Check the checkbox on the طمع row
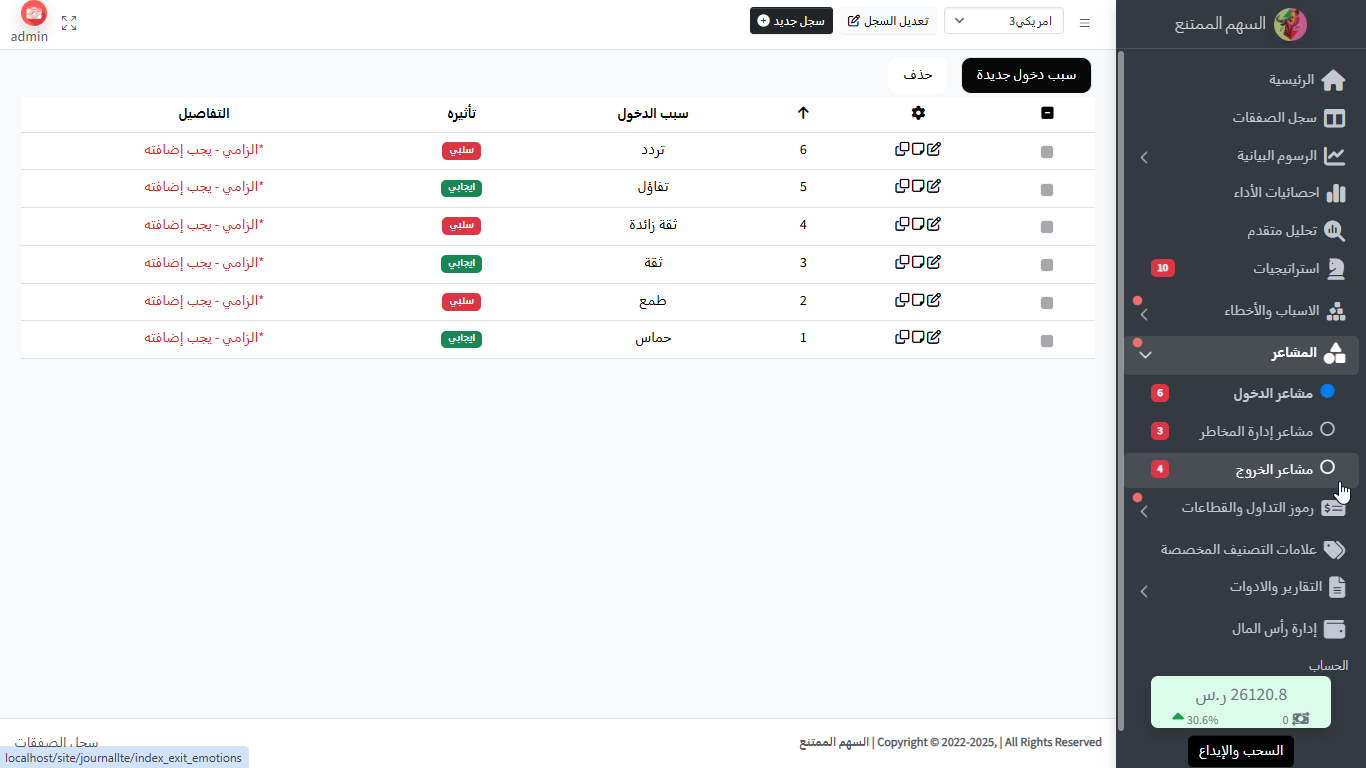1366x768 pixels. tap(1047, 301)
